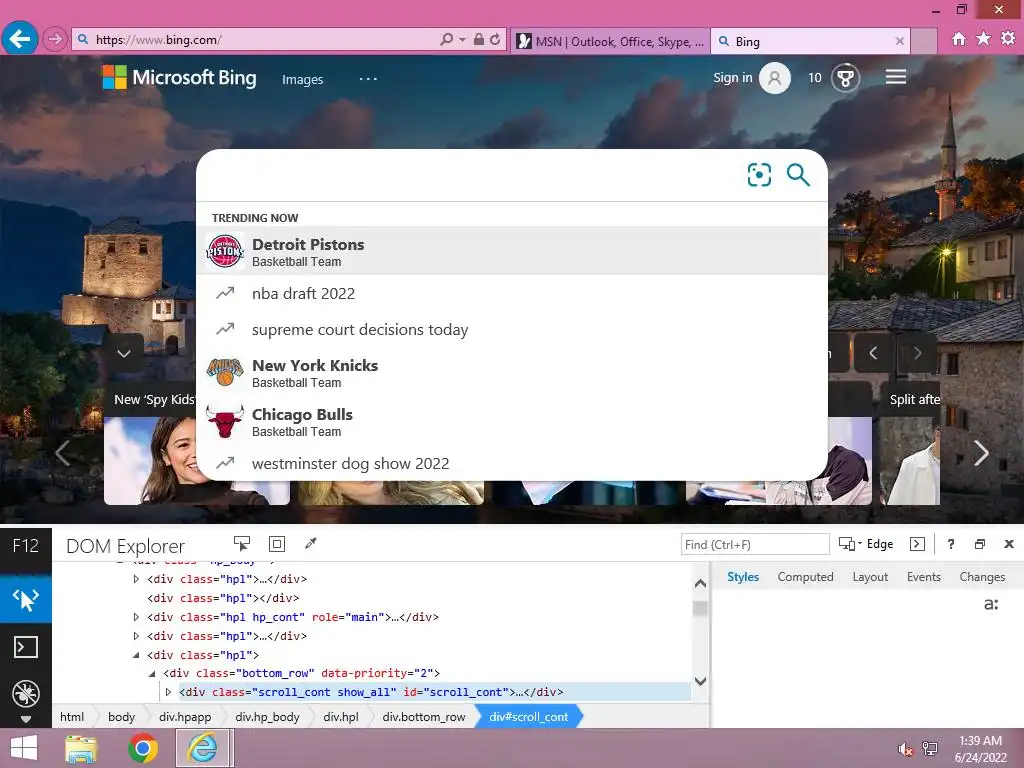The height and width of the screenshot is (768, 1024).
Task: Pick Chicago Bulls suggestion
Action: tap(512, 422)
